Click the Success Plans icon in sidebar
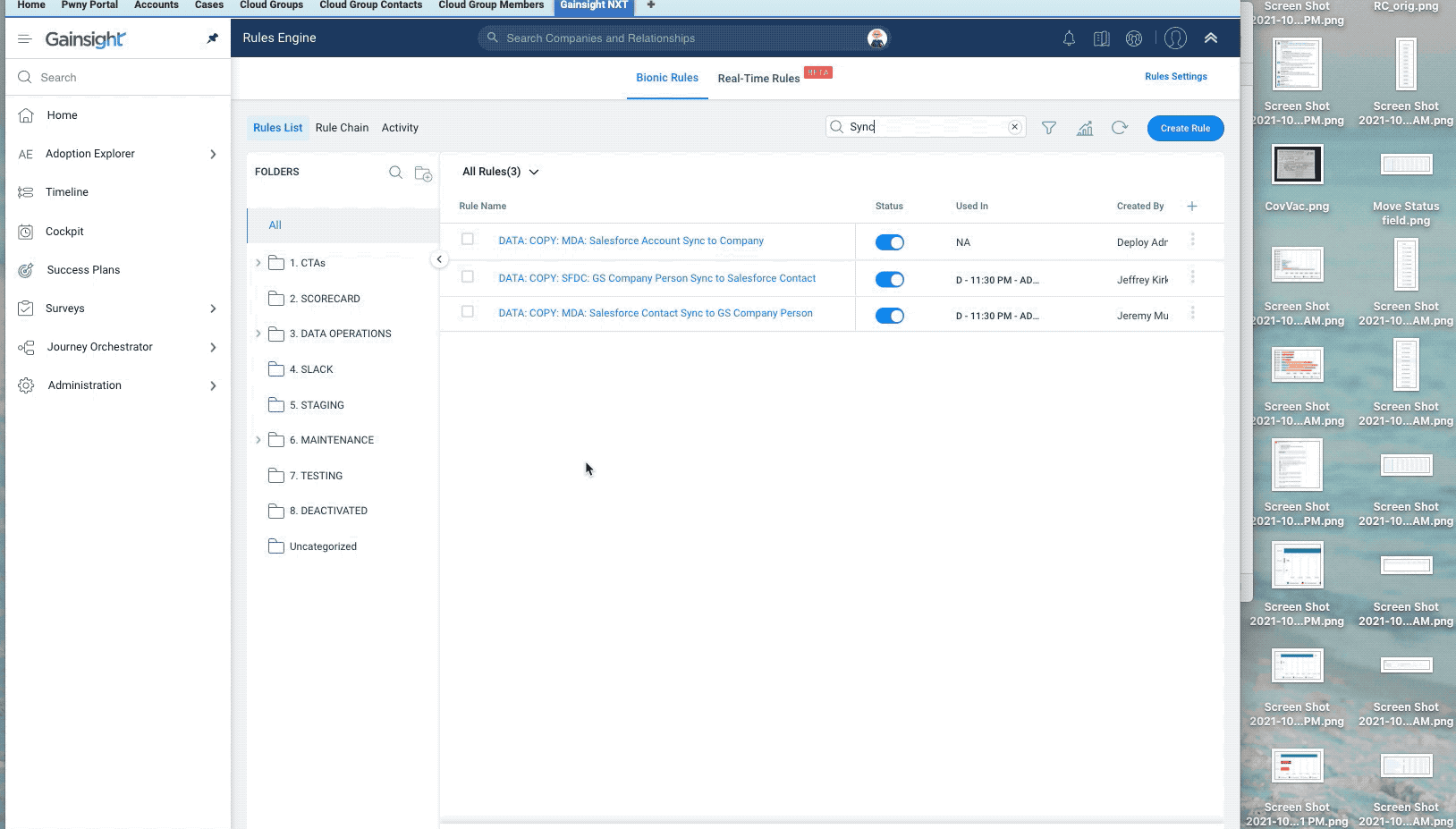This screenshot has width=1456, height=829. (x=26, y=270)
